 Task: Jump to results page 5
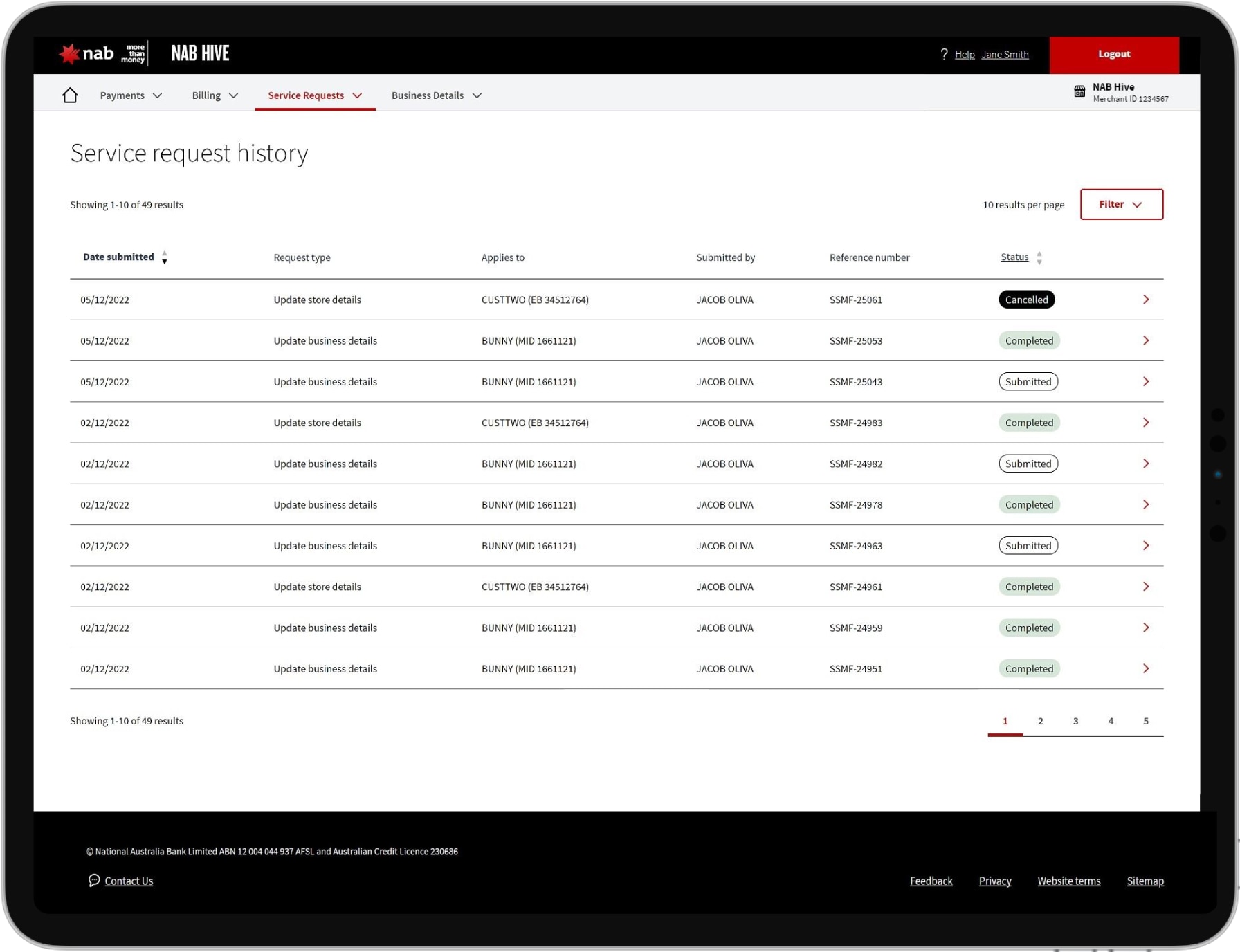(x=1145, y=721)
